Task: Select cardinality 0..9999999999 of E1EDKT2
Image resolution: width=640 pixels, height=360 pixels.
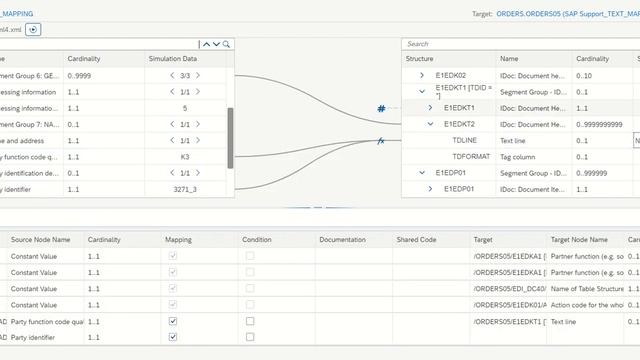Action: point(602,124)
